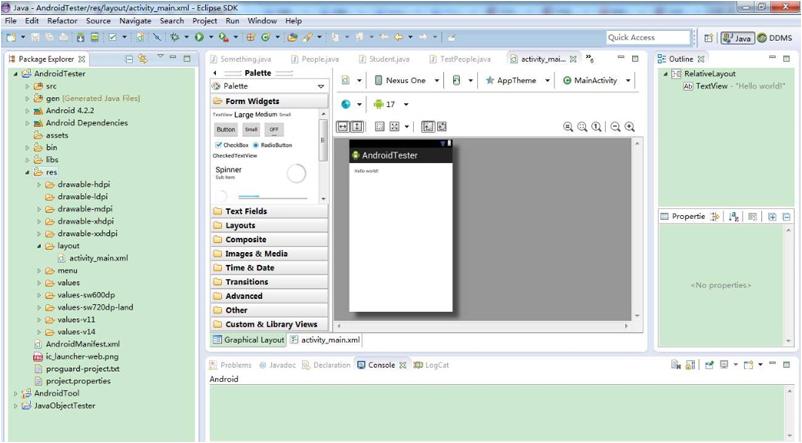Click the zoom out magnifier in layout editor
Image resolution: width=802 pixels, height=443 pixels.
tap(615, 127)
